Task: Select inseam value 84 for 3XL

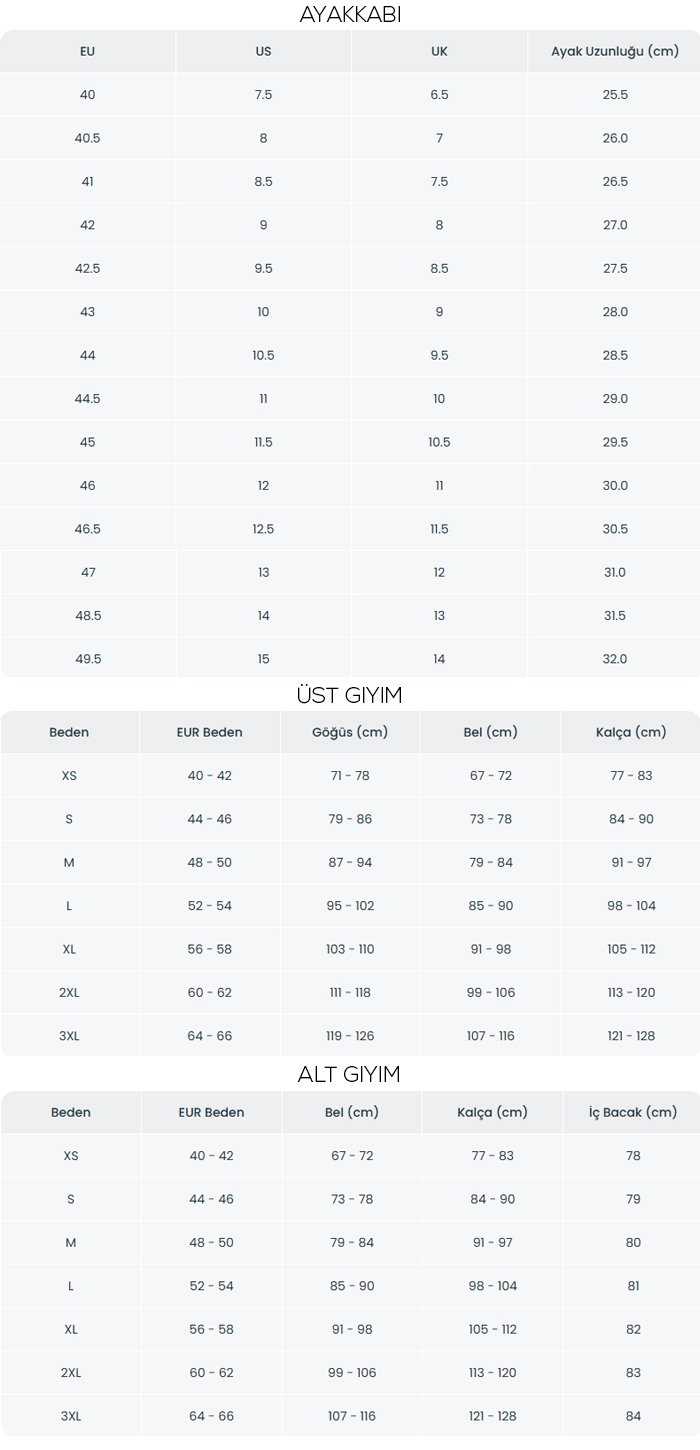Action: (633, 1416)
